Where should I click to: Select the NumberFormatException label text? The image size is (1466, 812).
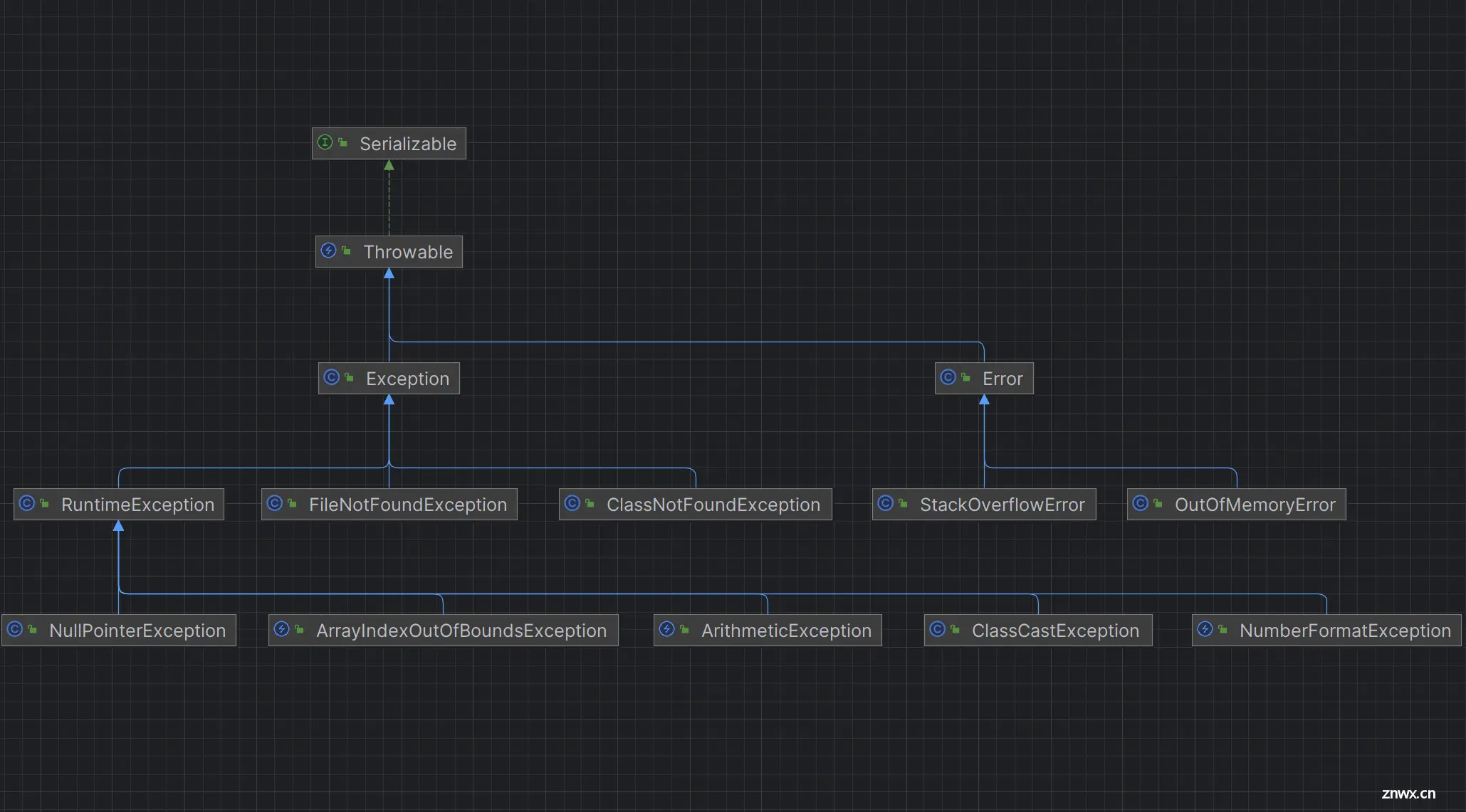[1346, 631]
